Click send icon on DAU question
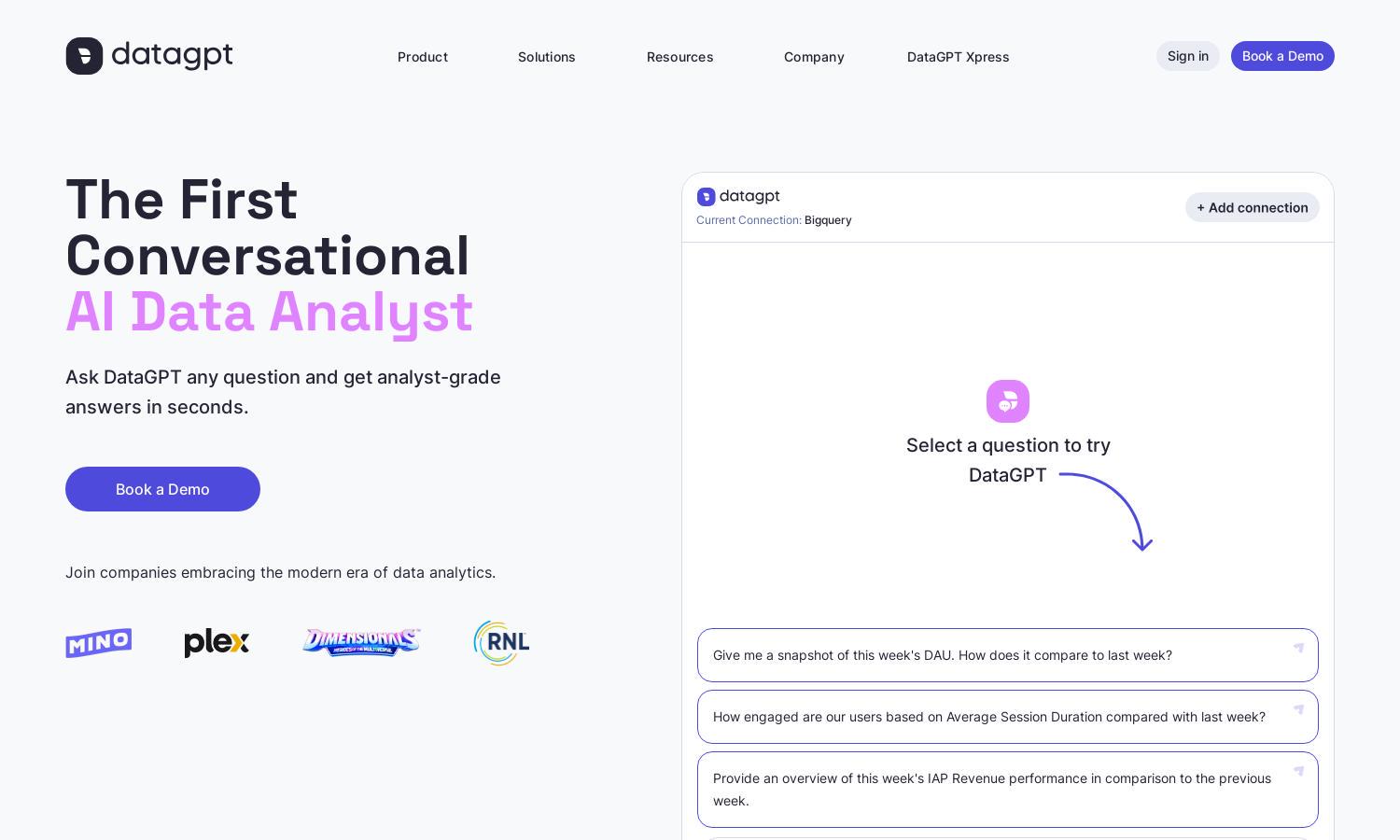Viewport: 1400px width, 840px height. click(1298, 648)
